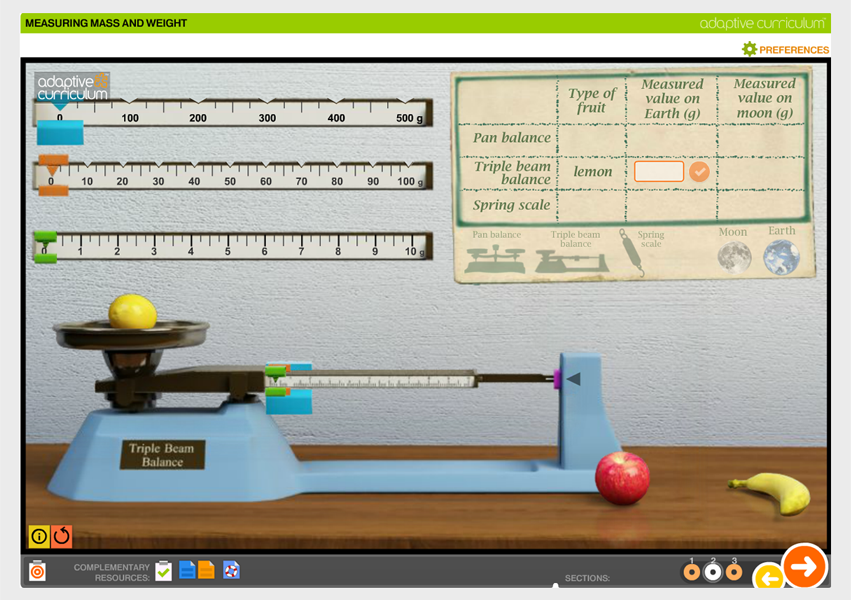Click the measured value on Earth input box
Viewport: 851px width, 600px height.
[x=659, y=172]
